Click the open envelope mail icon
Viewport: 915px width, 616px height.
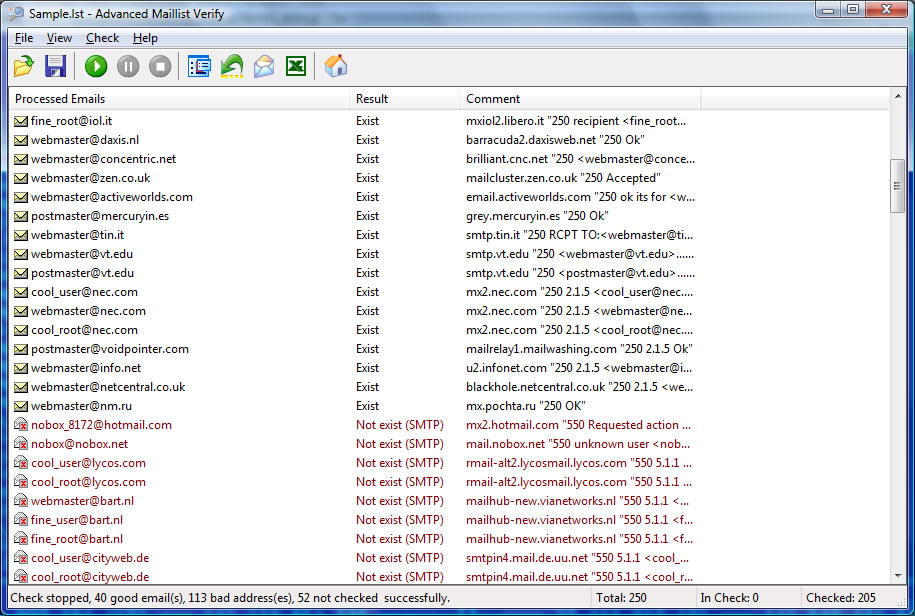pyautogui.click(x=264, y=67)
